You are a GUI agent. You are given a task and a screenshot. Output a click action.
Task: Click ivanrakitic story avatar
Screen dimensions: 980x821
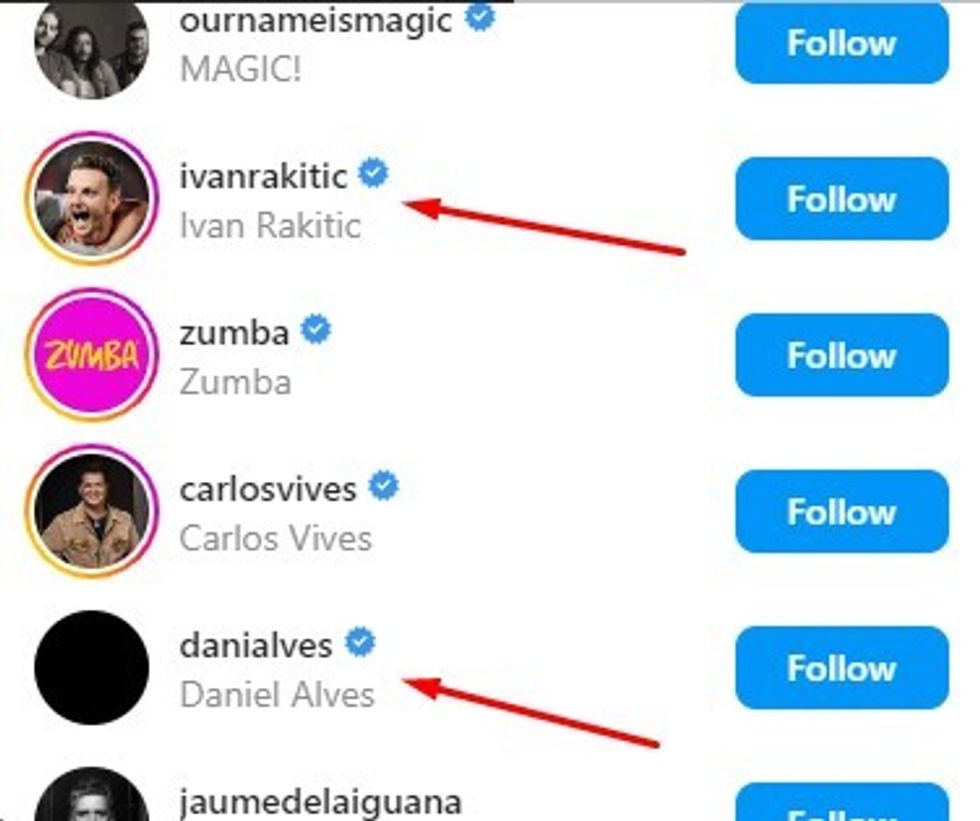(91, 199)
